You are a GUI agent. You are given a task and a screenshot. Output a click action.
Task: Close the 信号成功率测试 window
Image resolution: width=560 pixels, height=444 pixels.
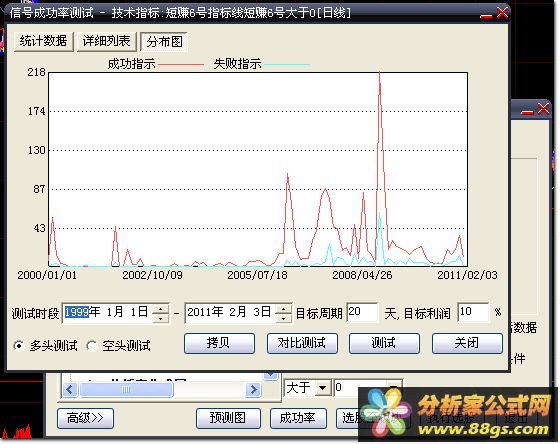pyautogui.click(x=501, y=14)
